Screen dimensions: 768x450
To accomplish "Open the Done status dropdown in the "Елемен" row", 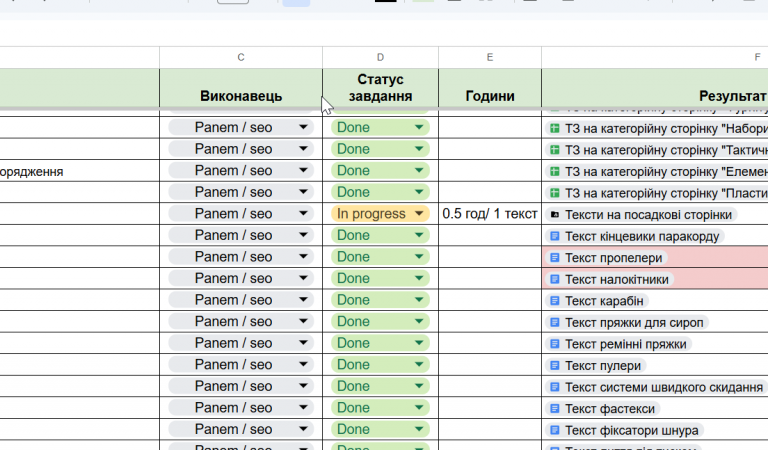I will pyautogui.click(x=380, y=170).
